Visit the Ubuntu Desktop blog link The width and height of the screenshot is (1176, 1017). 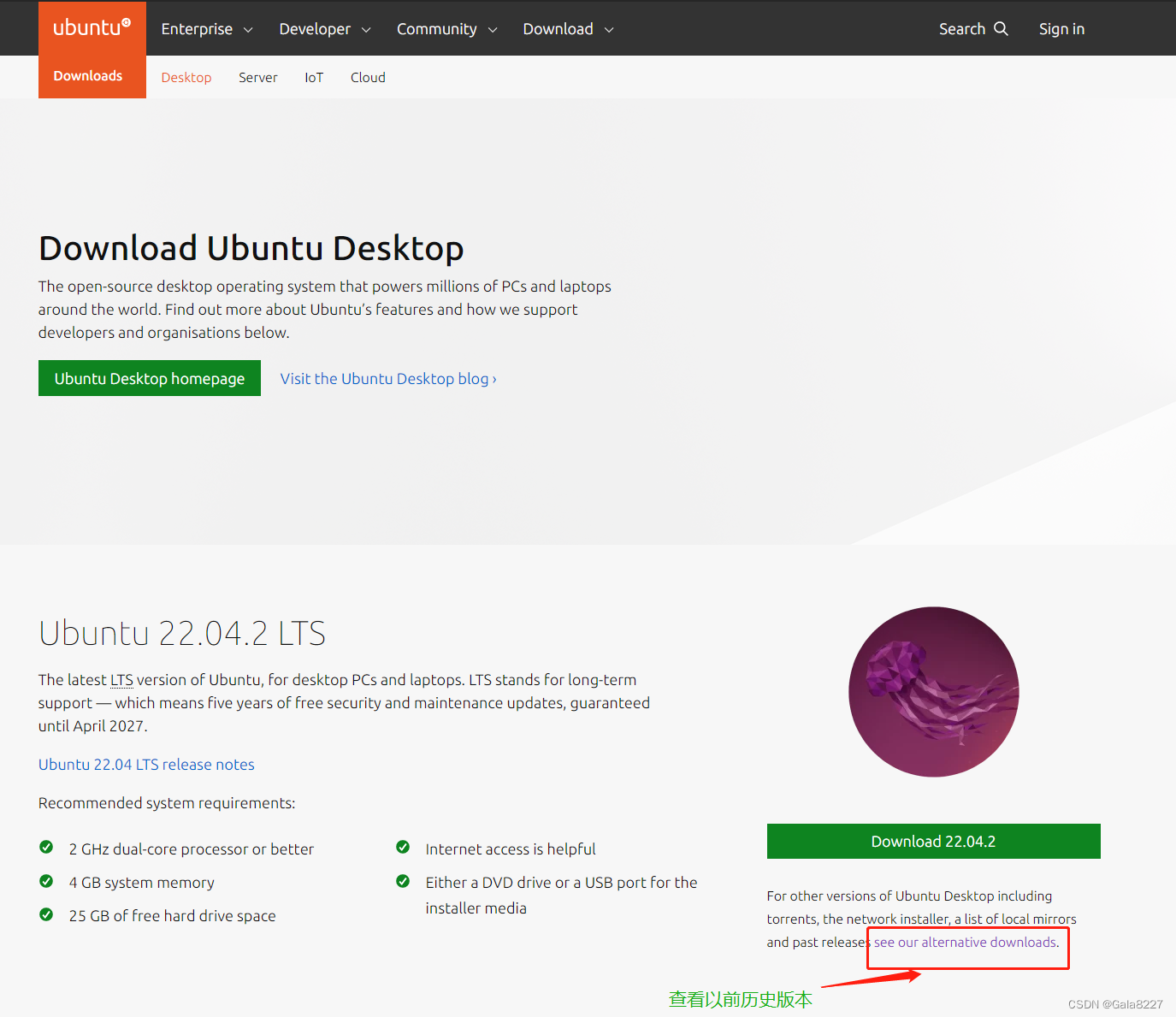[x=388, y=378]
